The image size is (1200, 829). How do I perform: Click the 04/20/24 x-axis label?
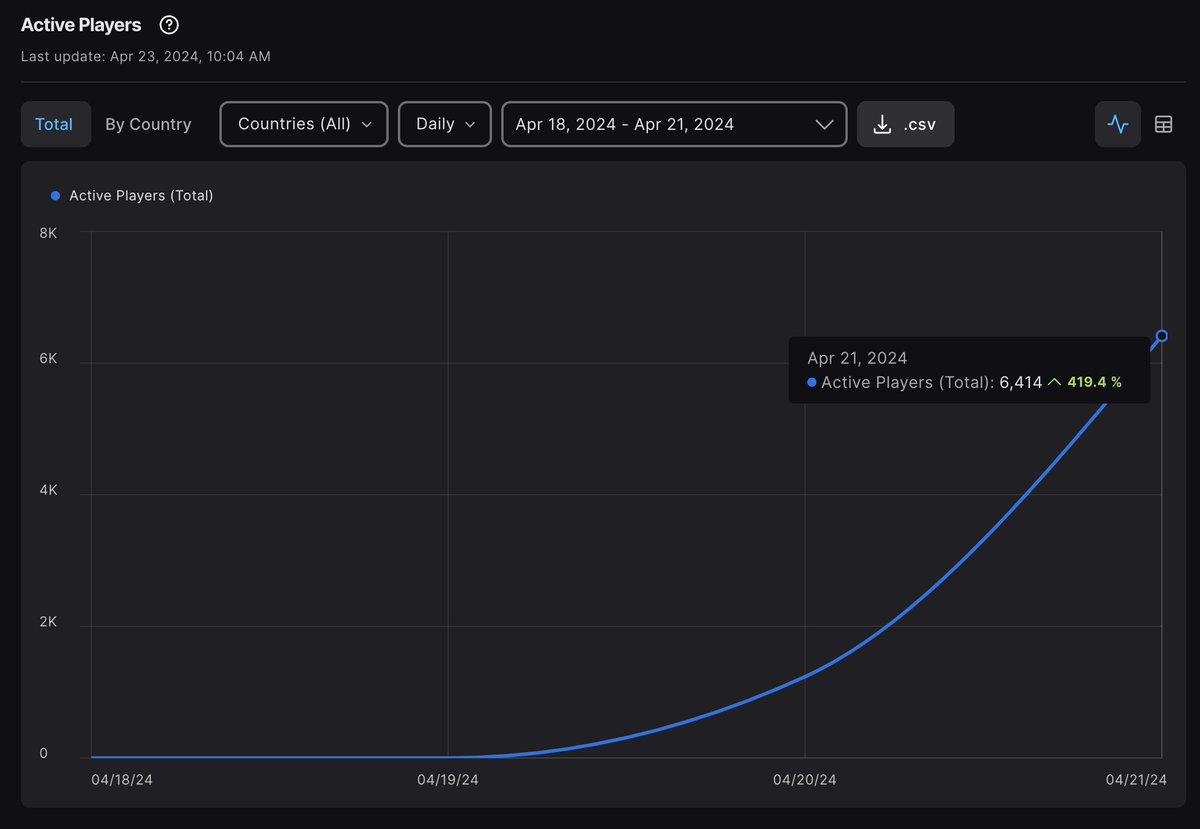tap(805, 779)
